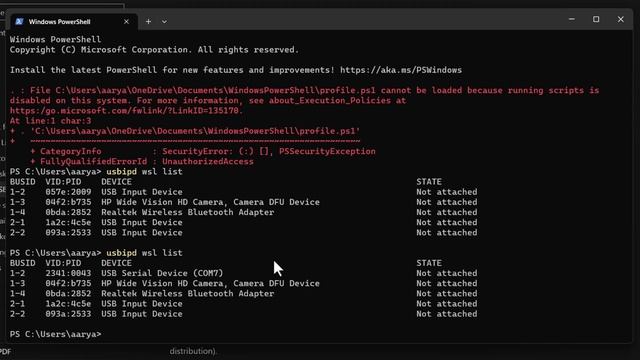Viewport: 640px width, 360px height.
Task: Click the 'At line:1 char:3' text
Action: [x=51, y=121]
